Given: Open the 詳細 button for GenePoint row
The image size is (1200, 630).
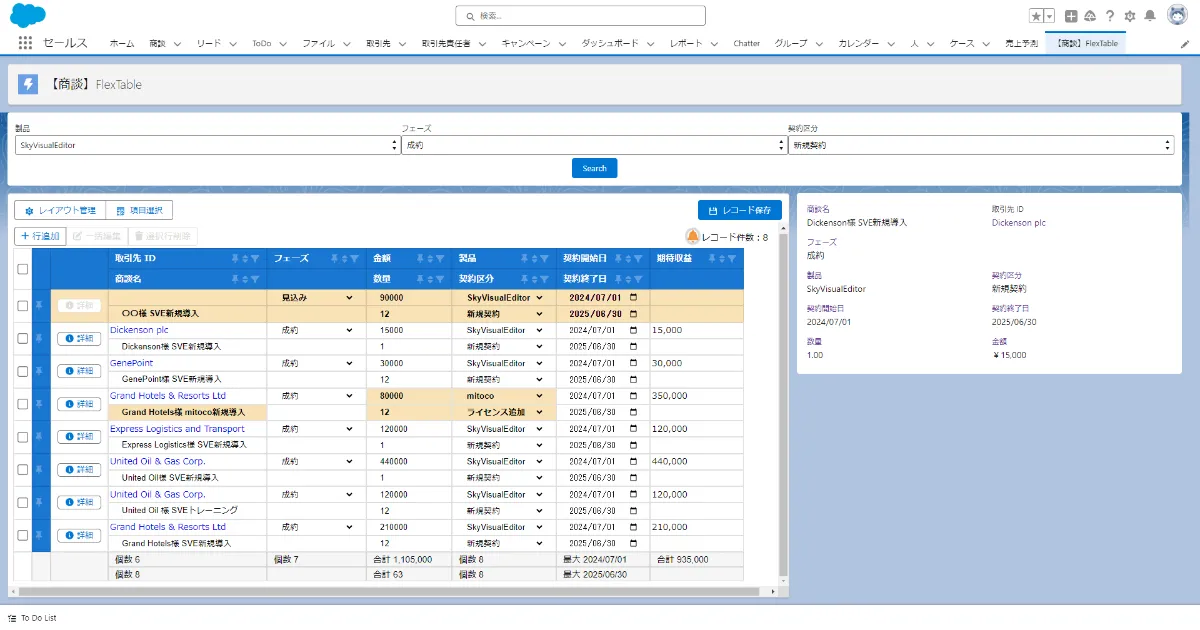Looking at the screenshot, I should click(79, 371).
